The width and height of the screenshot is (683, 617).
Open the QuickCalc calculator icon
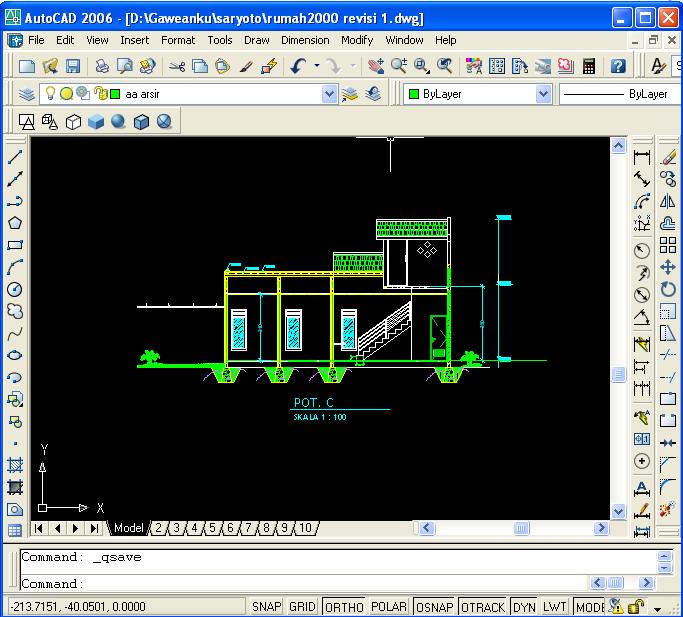click(x=589, y=66)
